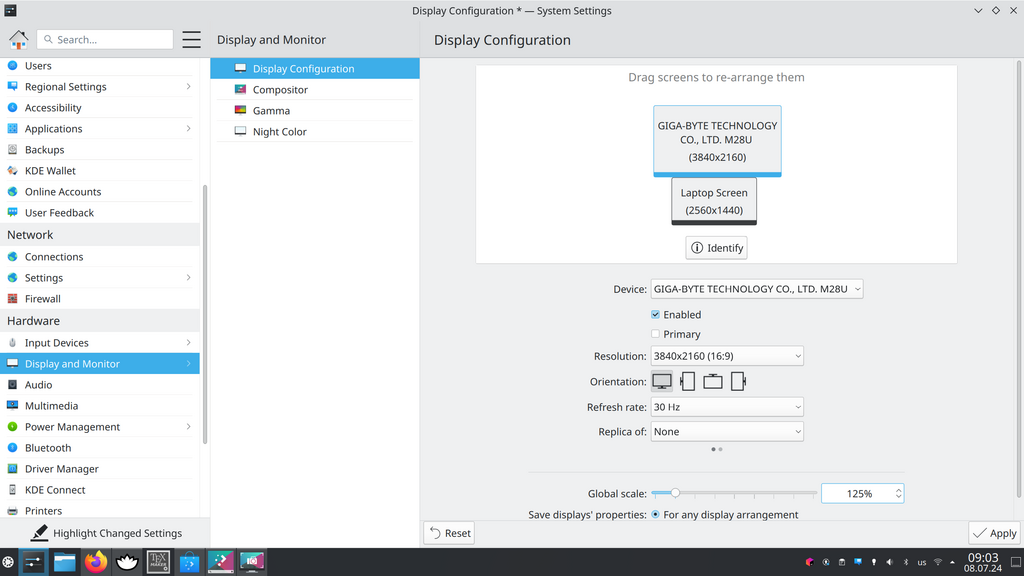The image size is (1024, 576).
Task: Click the Highlight Changed Settings pencil icon
Action: point(39,533)
